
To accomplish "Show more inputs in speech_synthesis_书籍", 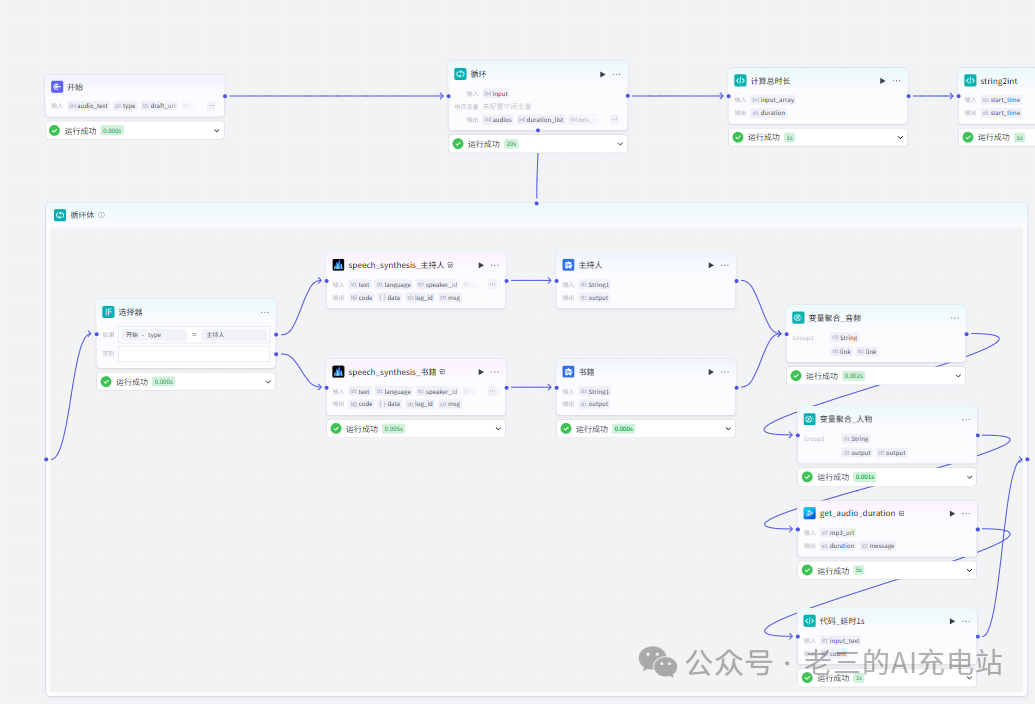I will 492,391.
